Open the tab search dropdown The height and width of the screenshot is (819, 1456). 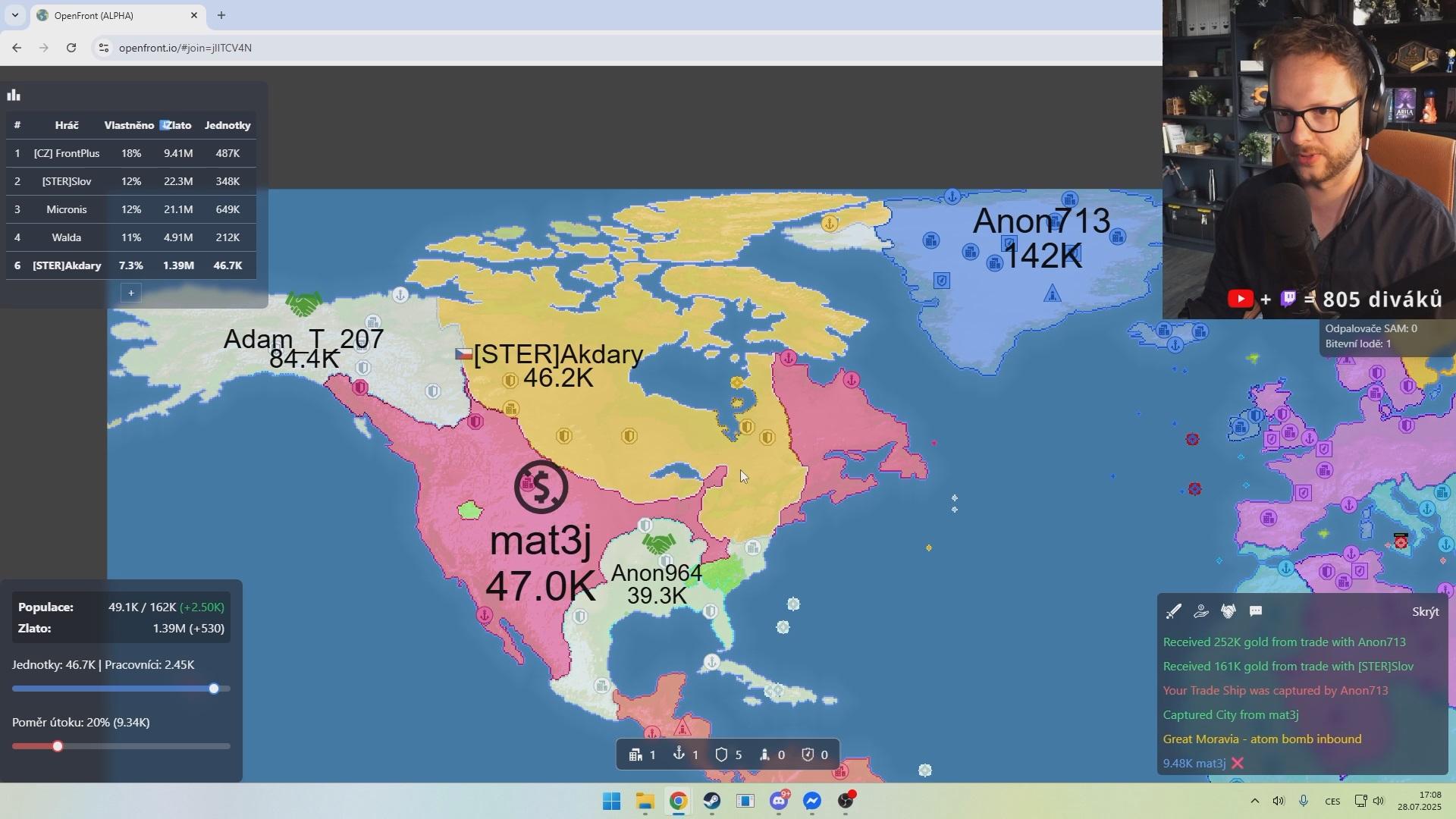pos(14,15)
